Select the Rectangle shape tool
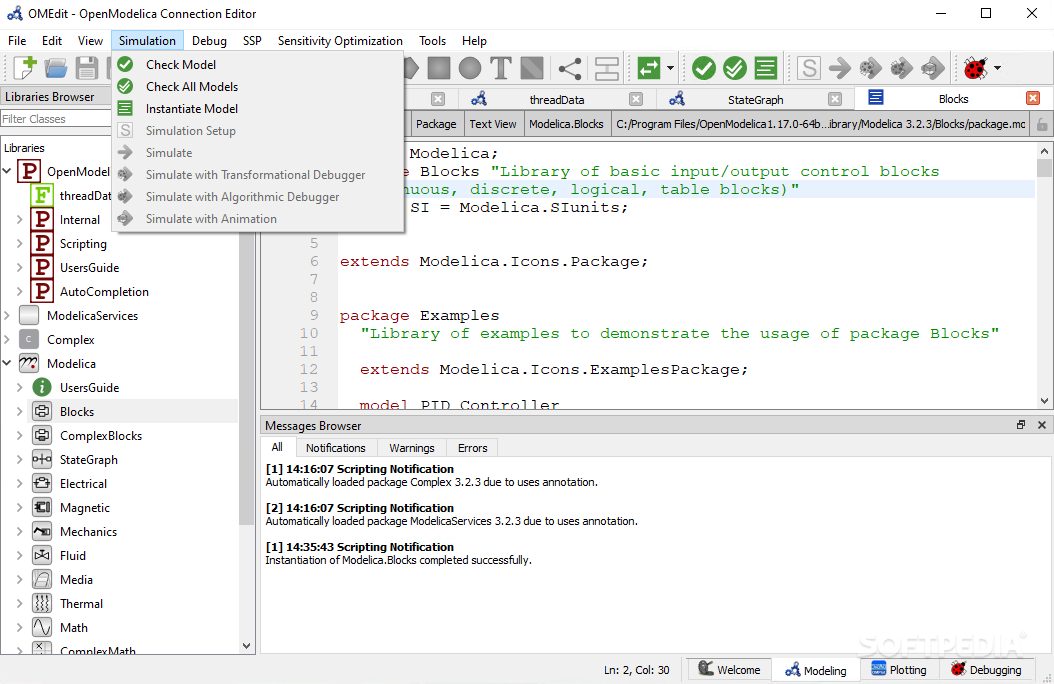Image resolution: width=1054 pixels, height=684 pixels. (x=439, y=68)
